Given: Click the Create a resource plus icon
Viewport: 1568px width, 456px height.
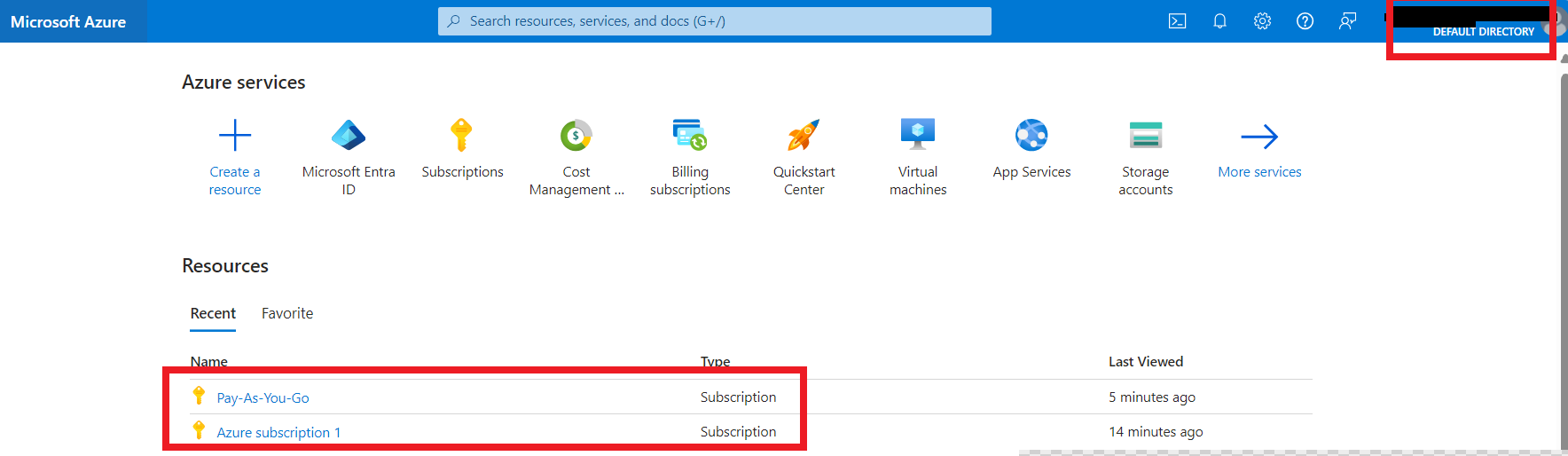Looking at the screenshot, I should [x=235, y=136].
